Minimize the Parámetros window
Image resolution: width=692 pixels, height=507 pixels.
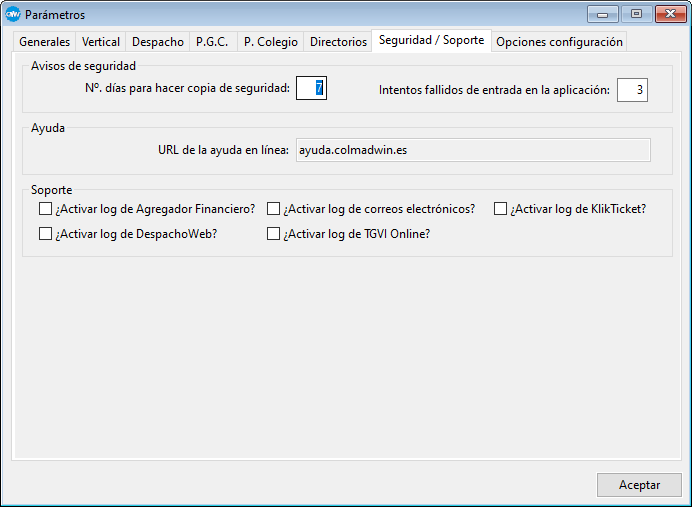pos(603,14)
